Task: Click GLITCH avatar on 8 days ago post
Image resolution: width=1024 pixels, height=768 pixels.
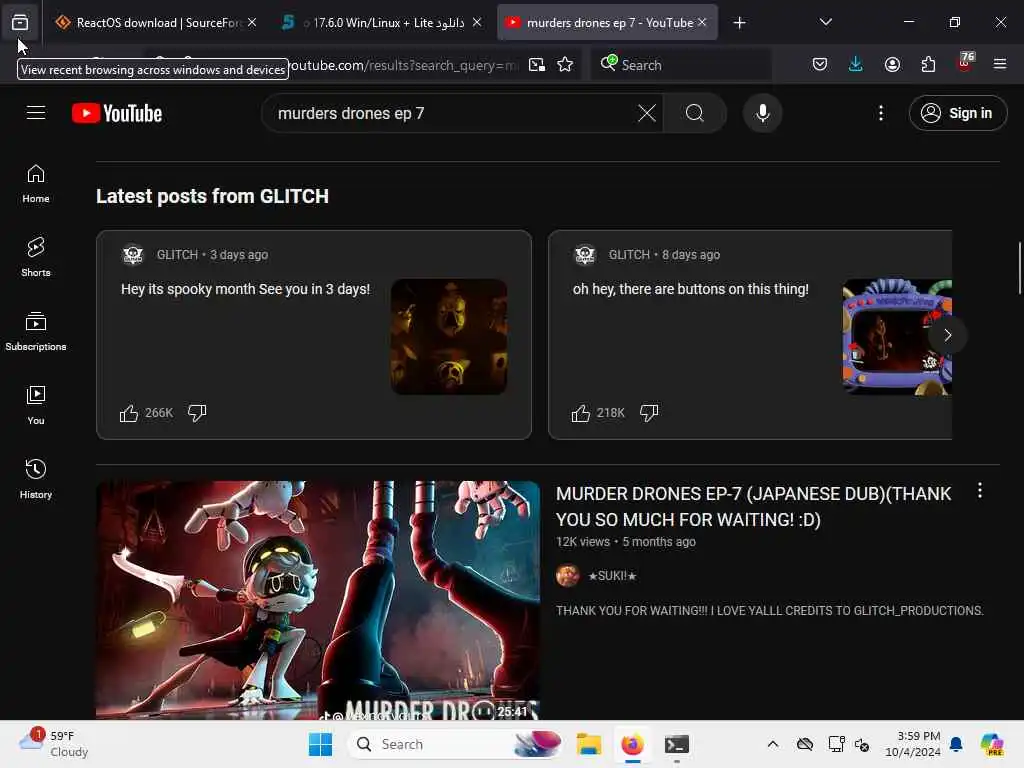Action: tap(584, 255)
